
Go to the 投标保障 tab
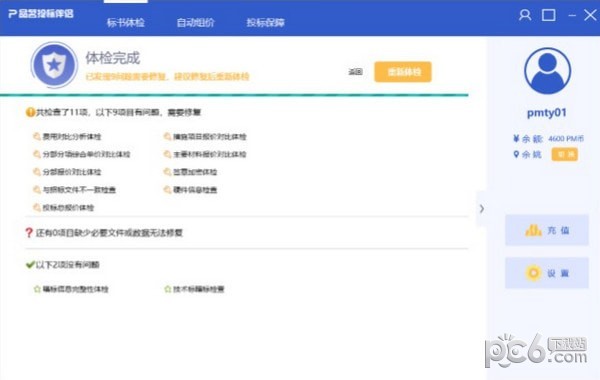pyautogui.click(x=265, y=22)
